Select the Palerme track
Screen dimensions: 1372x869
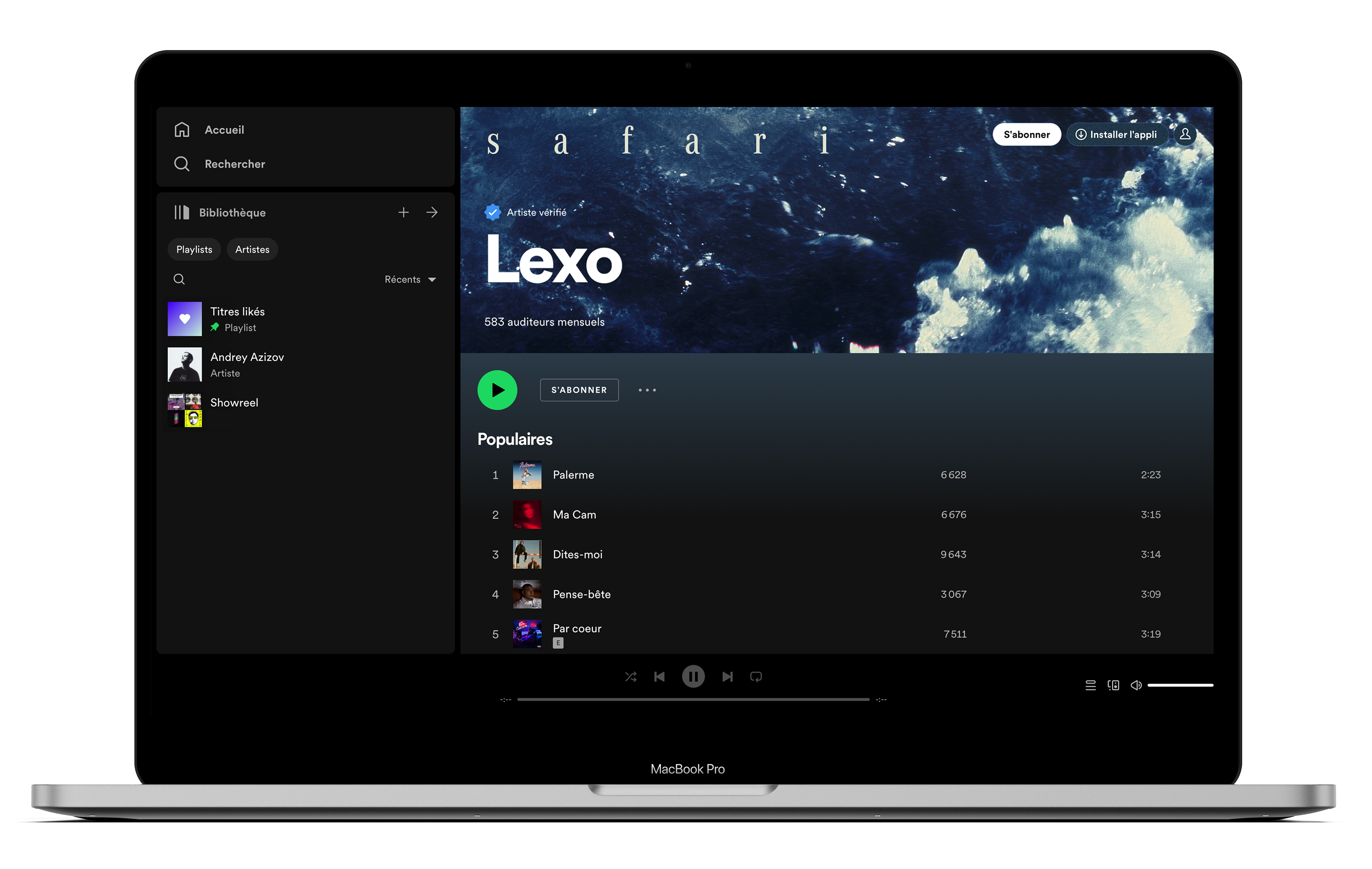[836, 475]
